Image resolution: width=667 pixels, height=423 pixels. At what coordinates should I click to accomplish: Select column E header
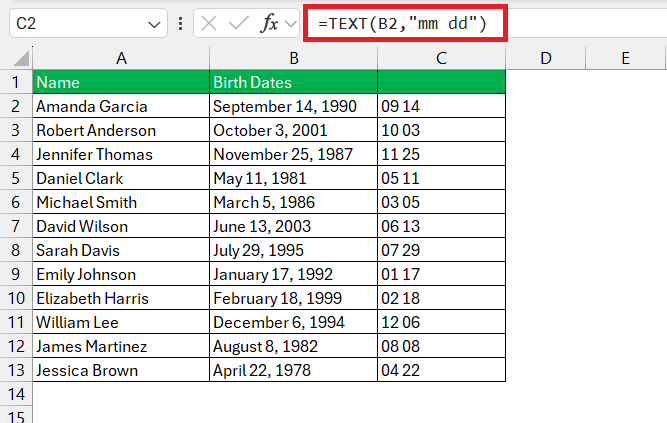pos(625,58)
